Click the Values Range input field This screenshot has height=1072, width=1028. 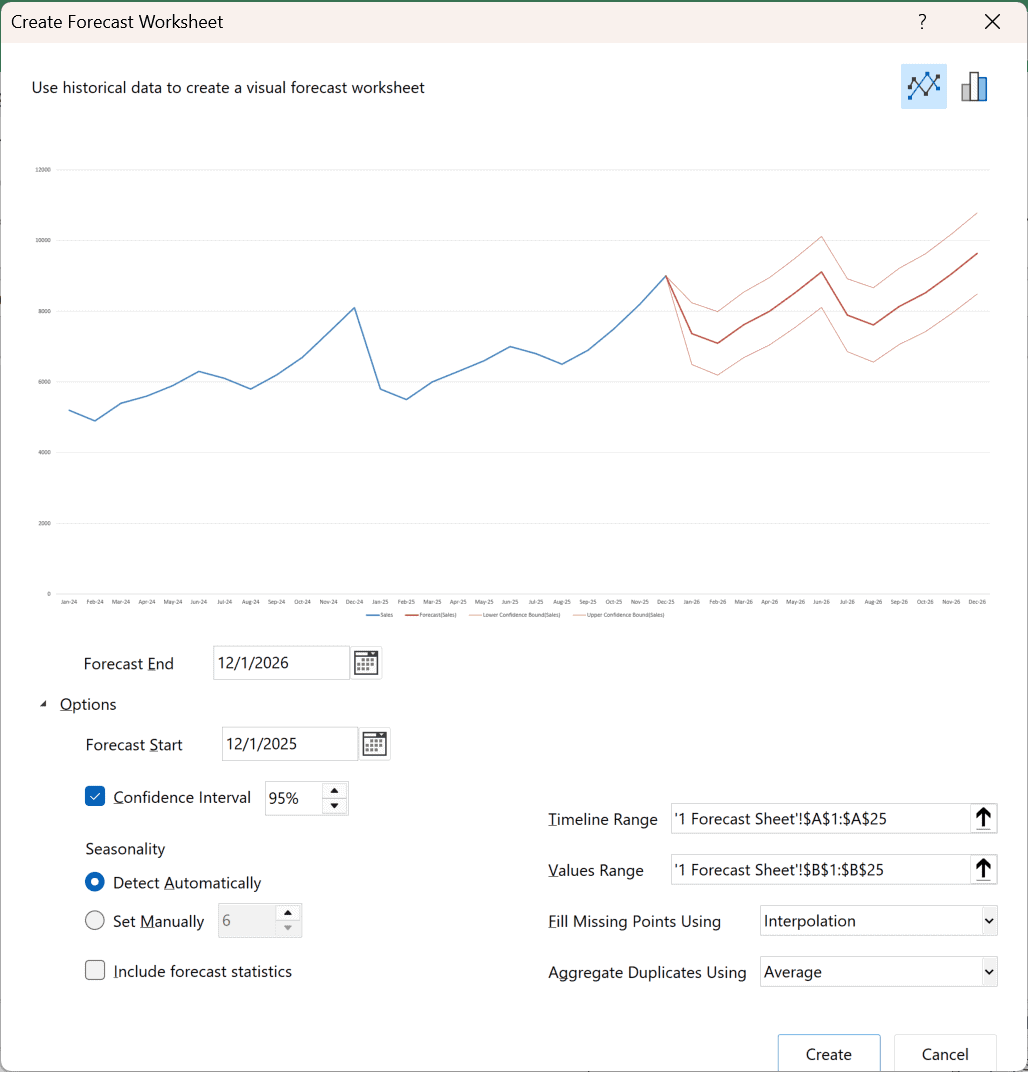[820, 870]
